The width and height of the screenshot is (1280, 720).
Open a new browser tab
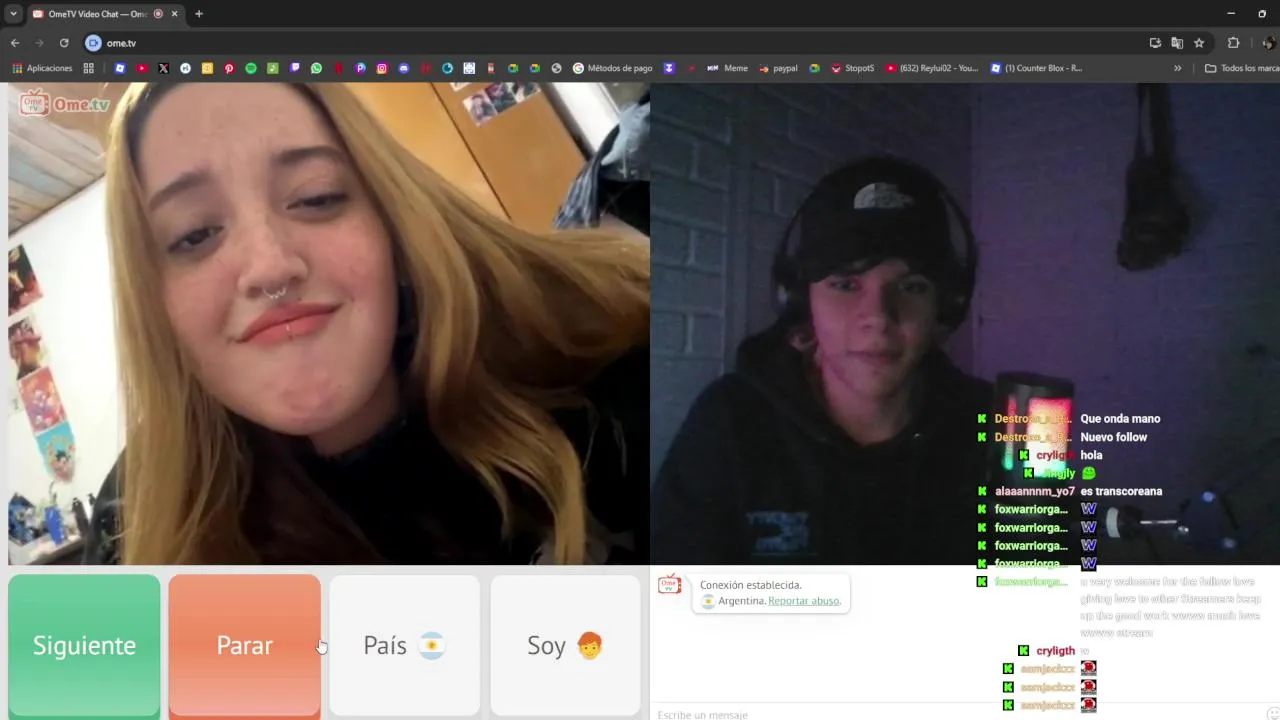tap(199, 14)
